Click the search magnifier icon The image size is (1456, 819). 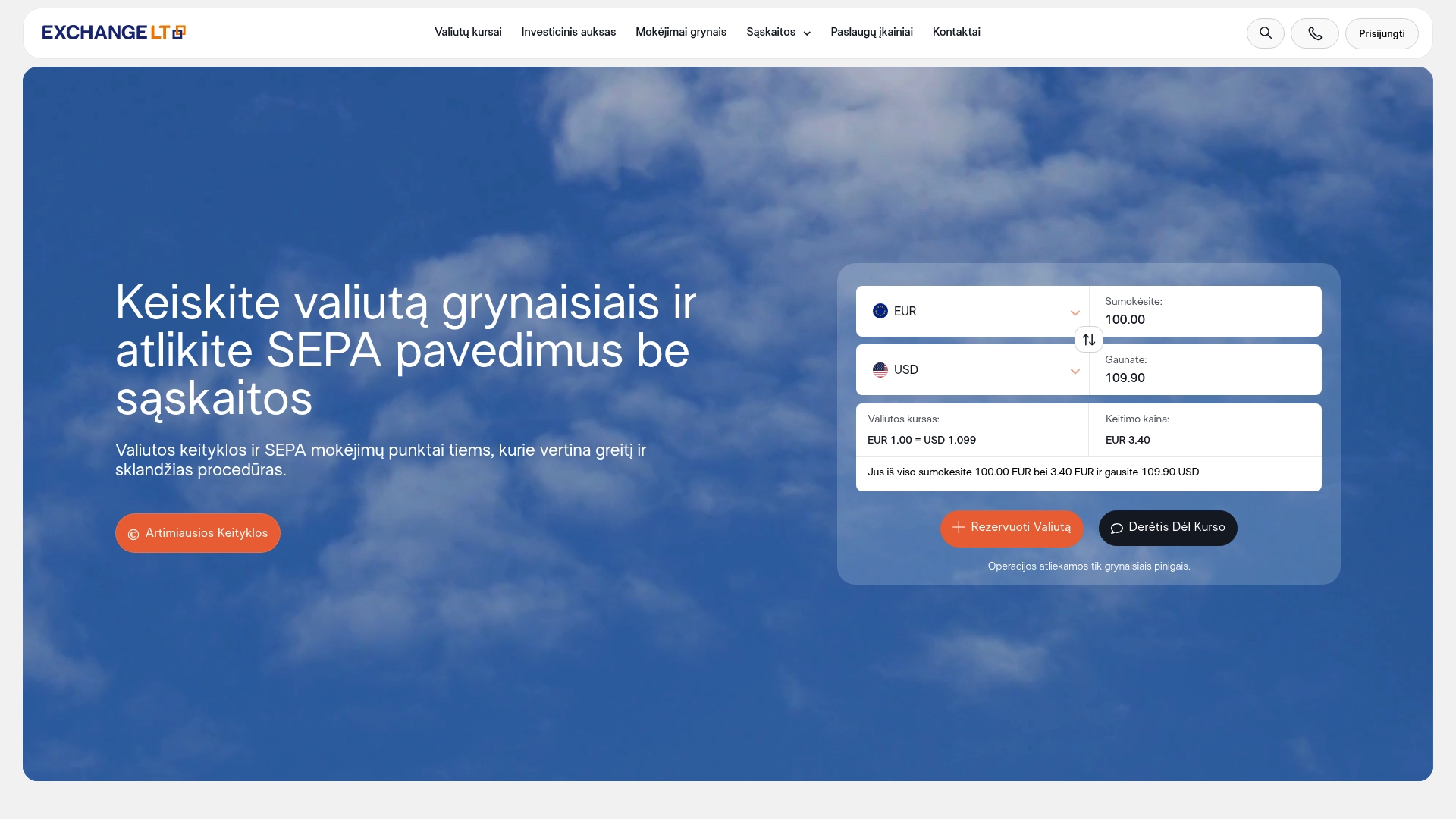pos(1265,33)
